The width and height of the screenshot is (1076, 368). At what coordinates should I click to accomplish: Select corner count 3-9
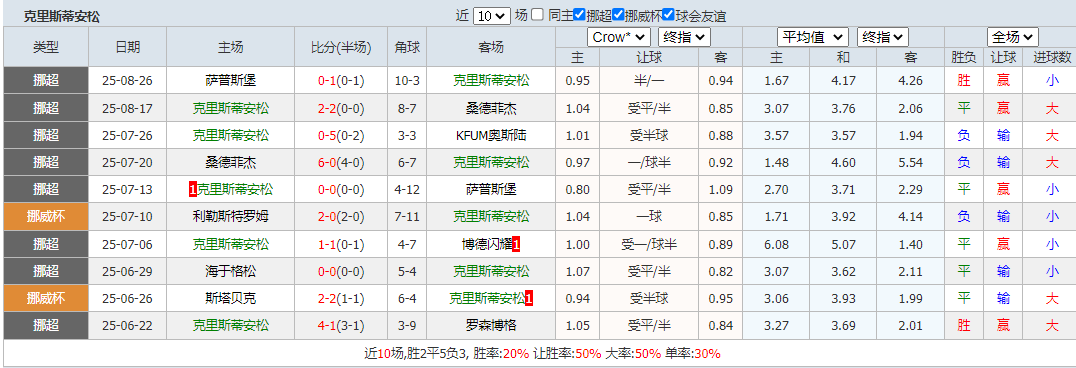pyautogui.click(x=407, y=325)
